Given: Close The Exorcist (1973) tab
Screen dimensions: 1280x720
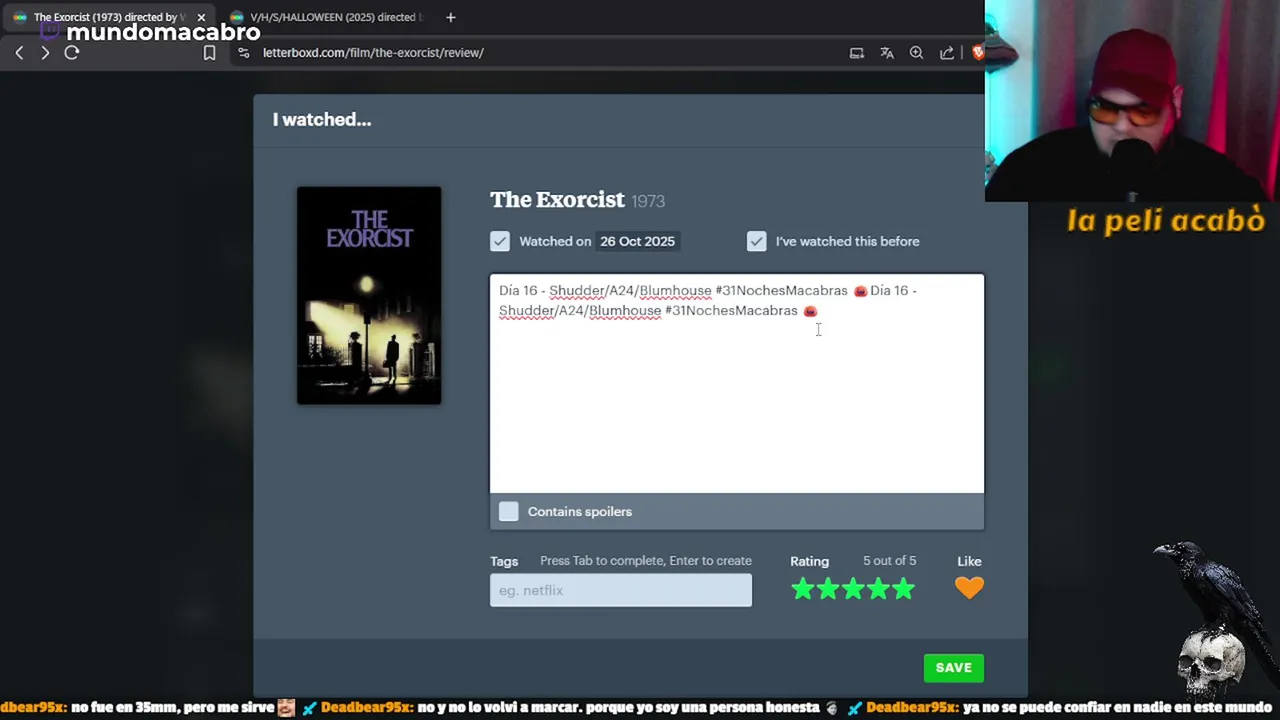Looking at the screenshot, I should point(201,17).
